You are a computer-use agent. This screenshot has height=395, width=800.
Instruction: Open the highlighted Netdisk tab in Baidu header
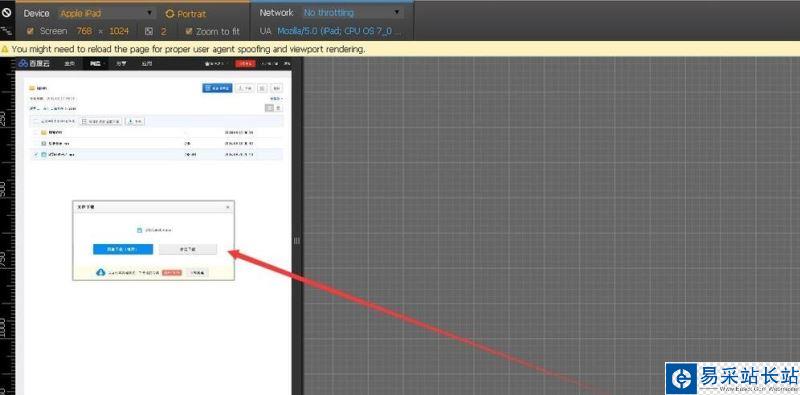[95, 64]
